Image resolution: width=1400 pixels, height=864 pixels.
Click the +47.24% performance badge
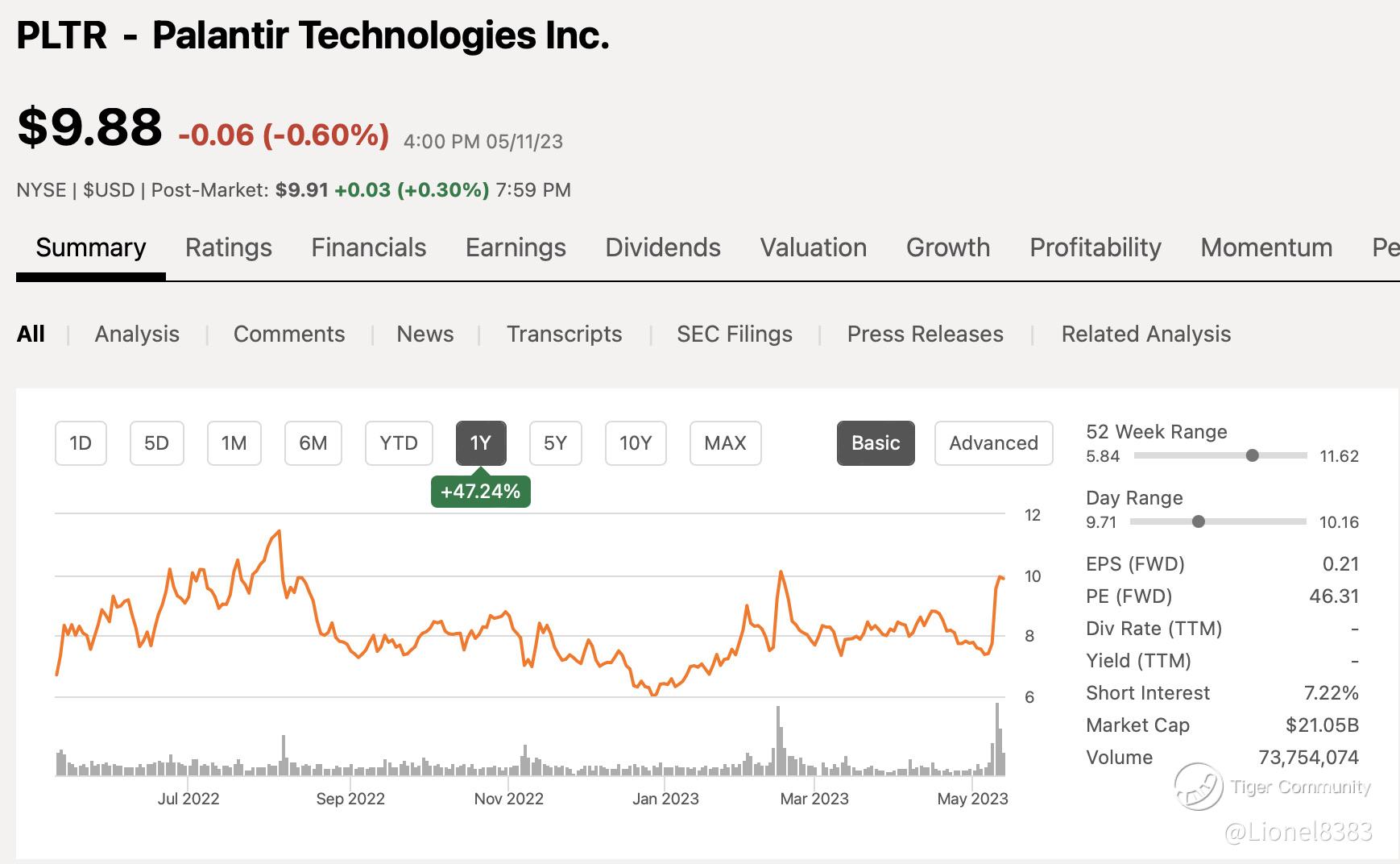click(481, 492)
